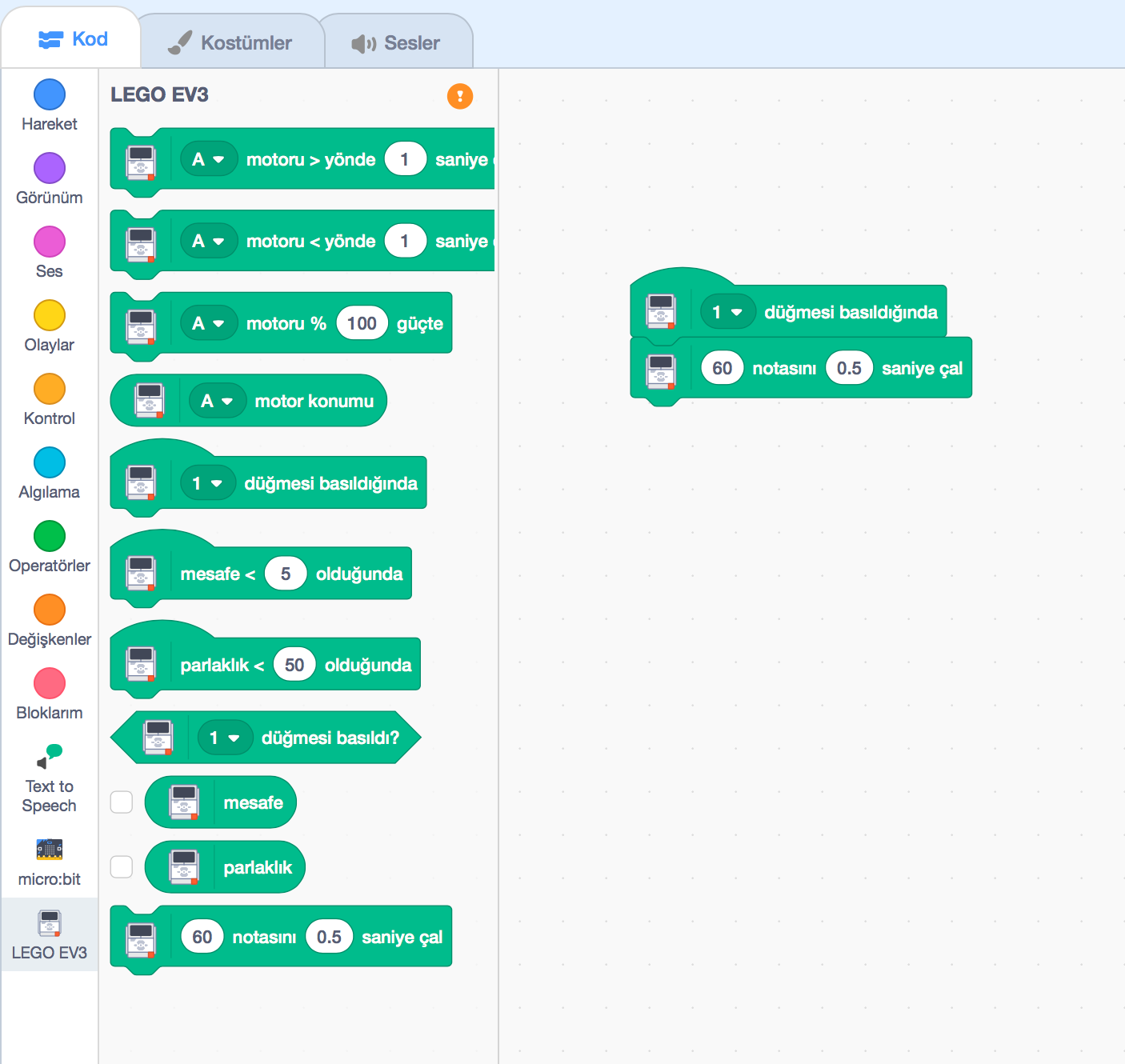Screen dimensions: 1125x1064
Task: Click the 'LEGO EV3' palette heading
Action: [x=159, y=94]
